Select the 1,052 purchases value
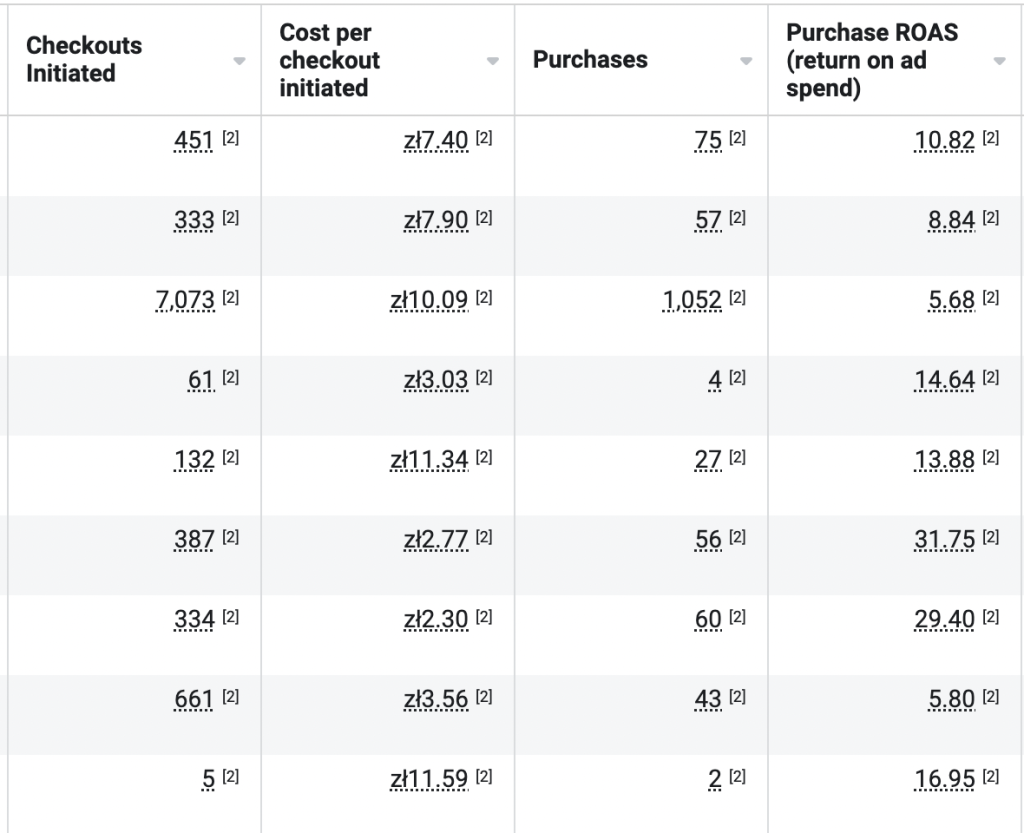1024x833 pixels. 693,299
